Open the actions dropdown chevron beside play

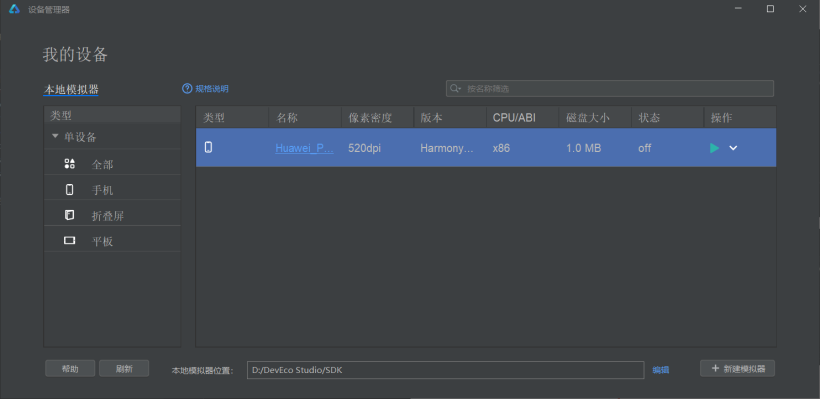pos(733,148)
